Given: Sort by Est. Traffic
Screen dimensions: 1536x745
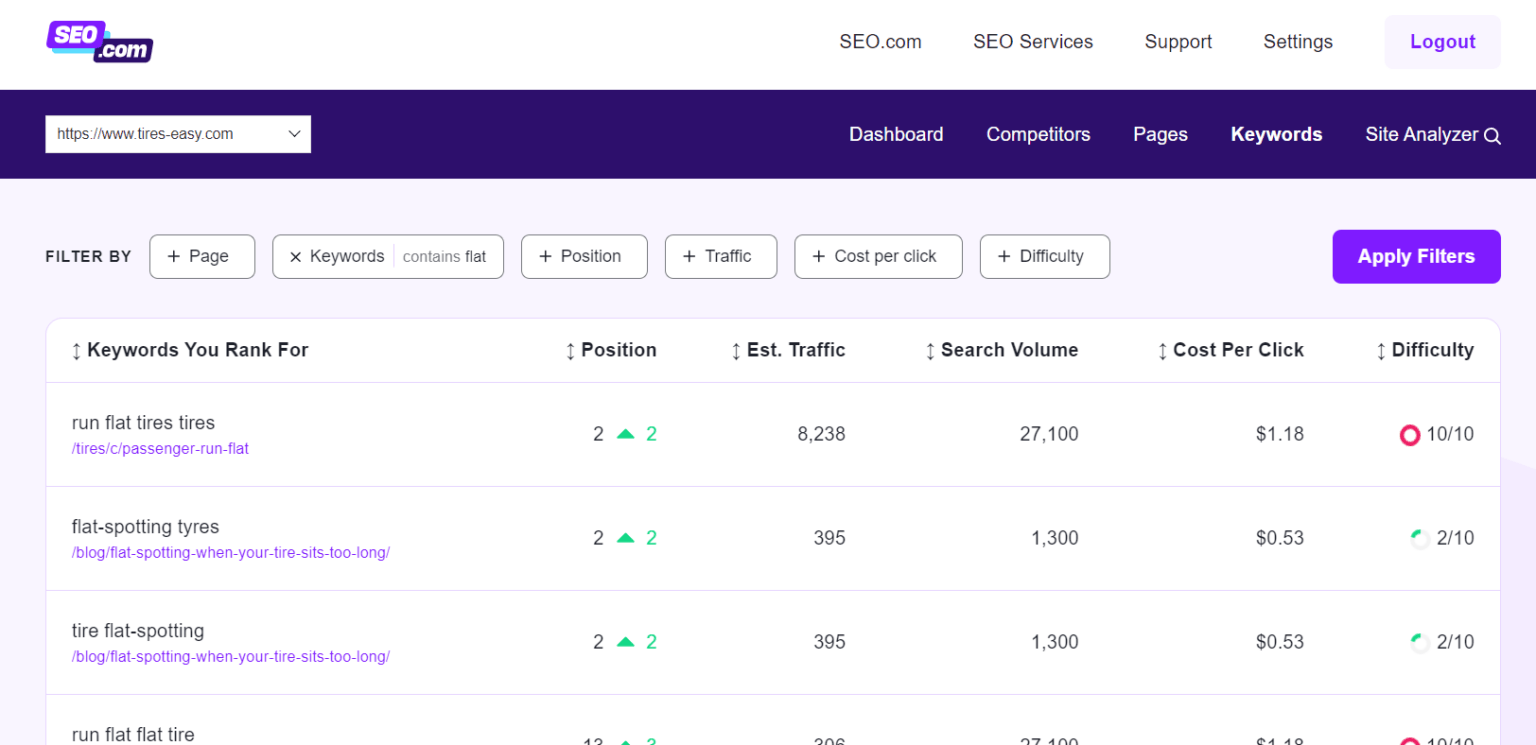Looking at the screenshot, I should click(787, 350).
